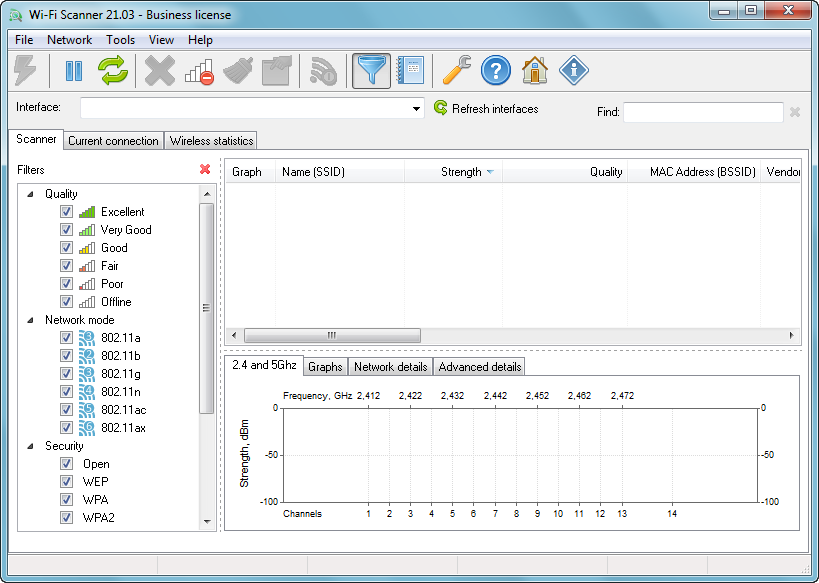The image size is (819, 583).
Task: Sort by MAC Address (BSSID) column
Action: pyautogui.click(x=694, y=172)
